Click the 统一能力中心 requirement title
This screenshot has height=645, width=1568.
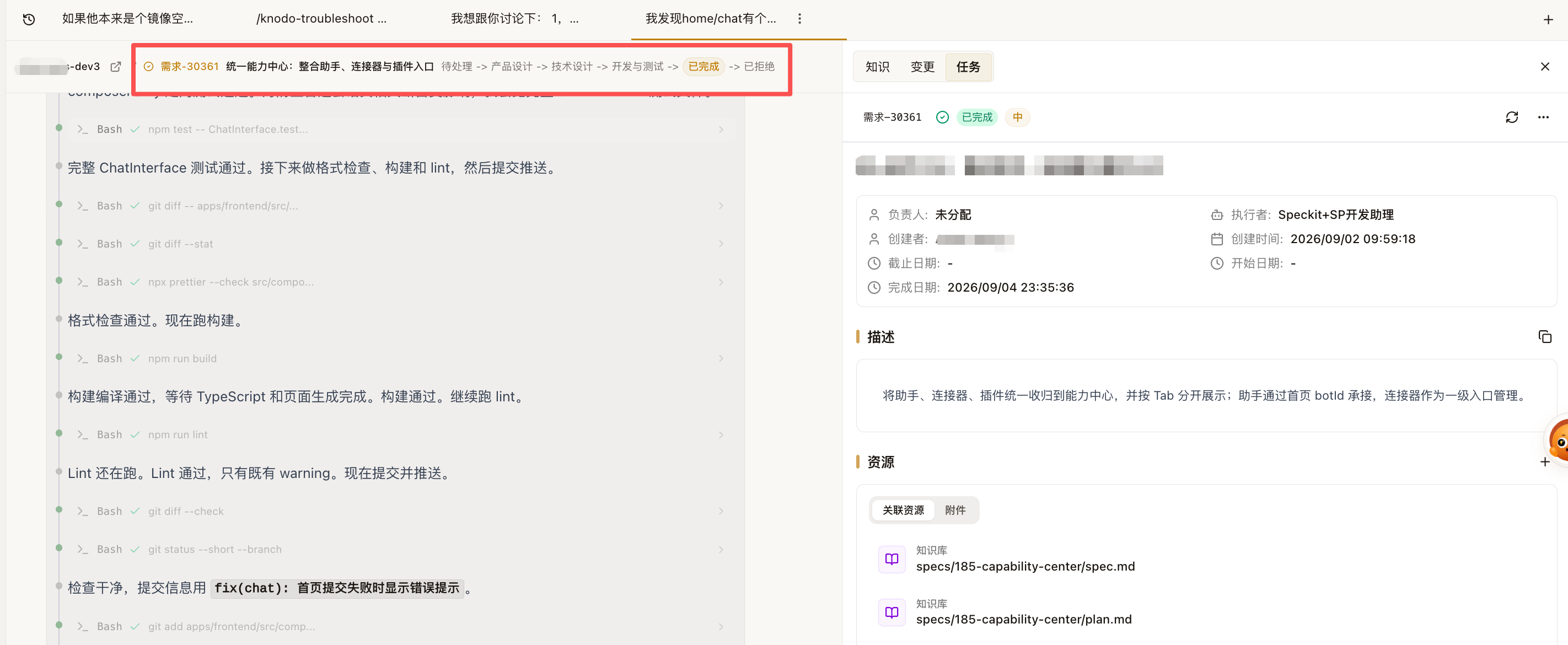329,66
